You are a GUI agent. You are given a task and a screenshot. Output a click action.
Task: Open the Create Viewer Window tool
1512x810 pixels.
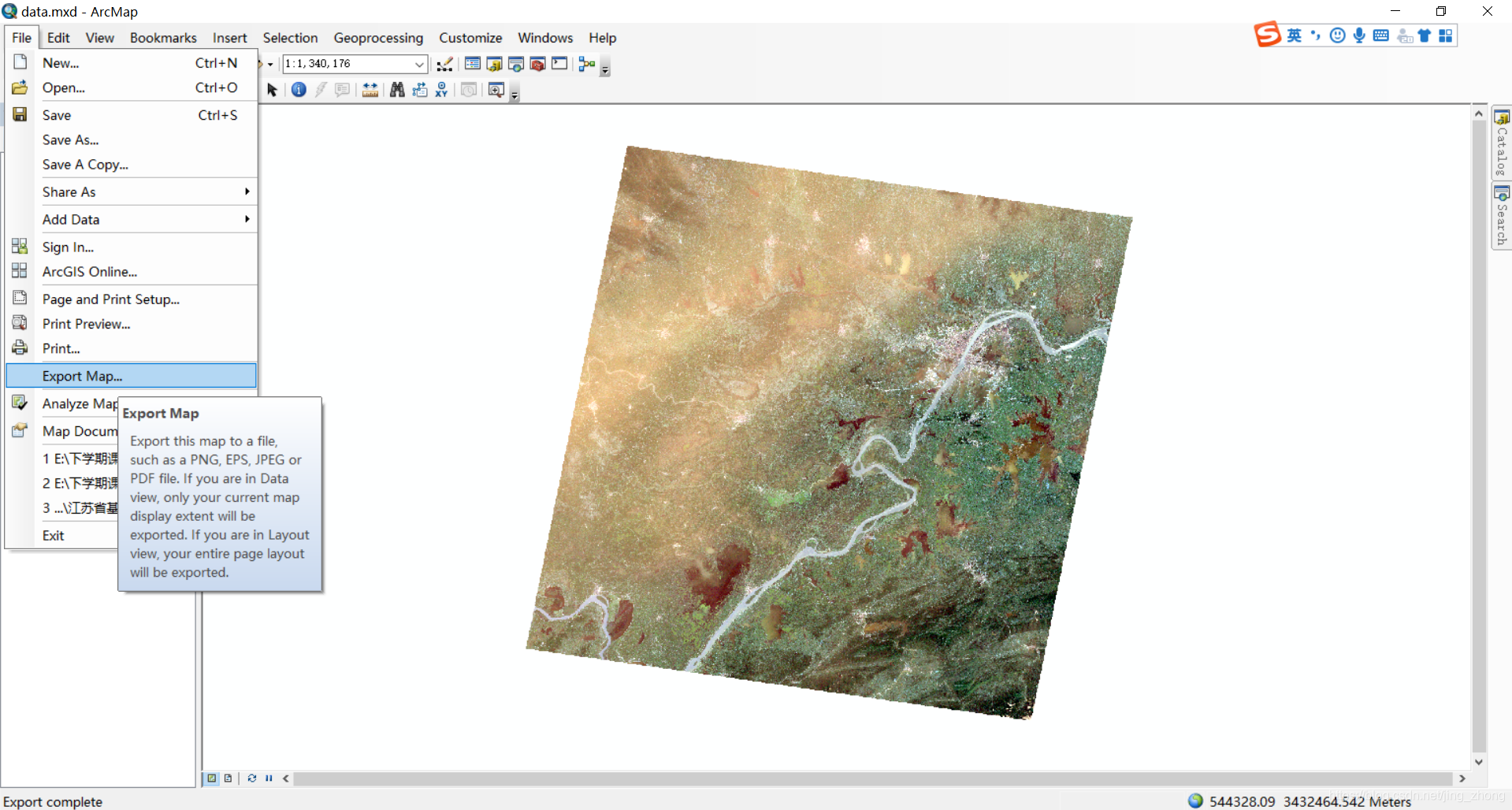coord(496,90)
